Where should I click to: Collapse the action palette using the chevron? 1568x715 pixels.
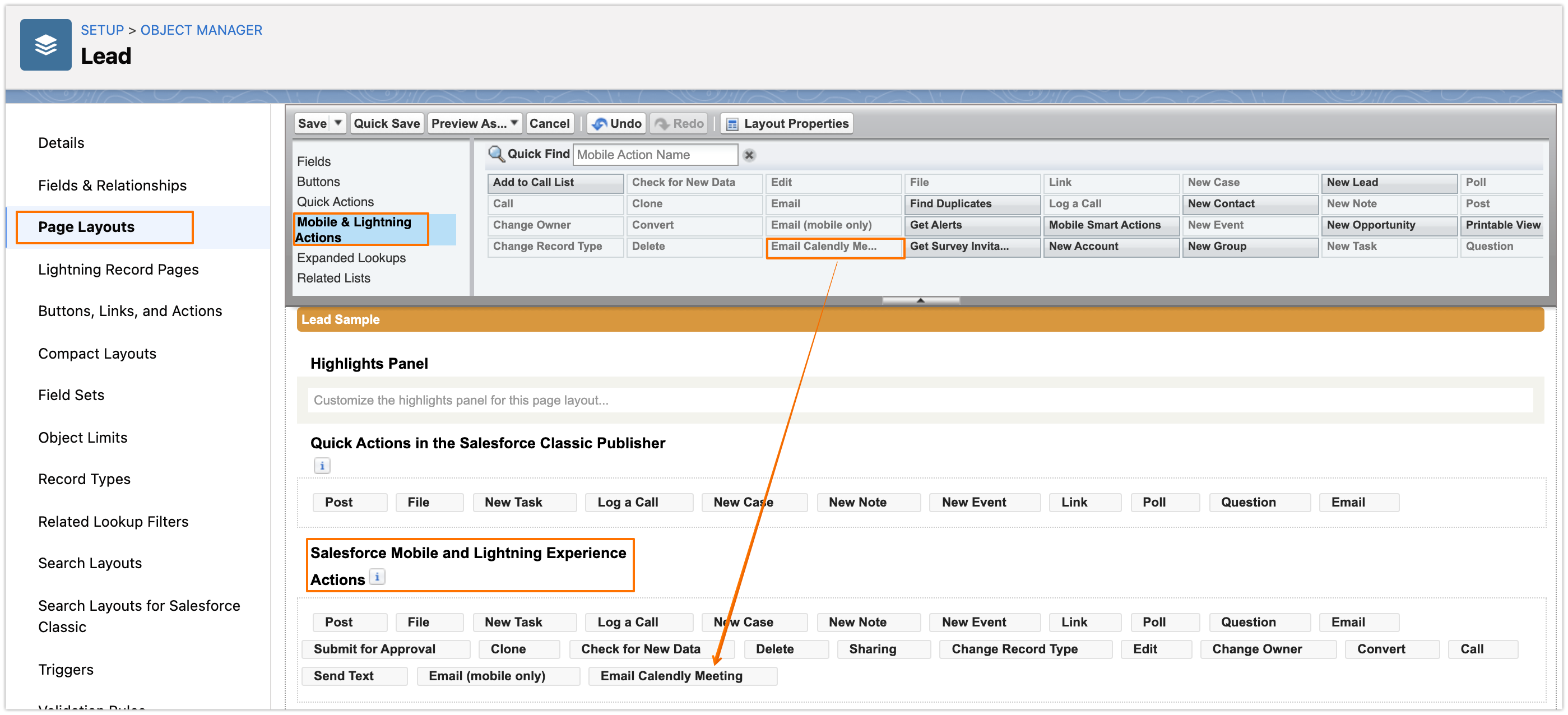click(x=920, y=299)
